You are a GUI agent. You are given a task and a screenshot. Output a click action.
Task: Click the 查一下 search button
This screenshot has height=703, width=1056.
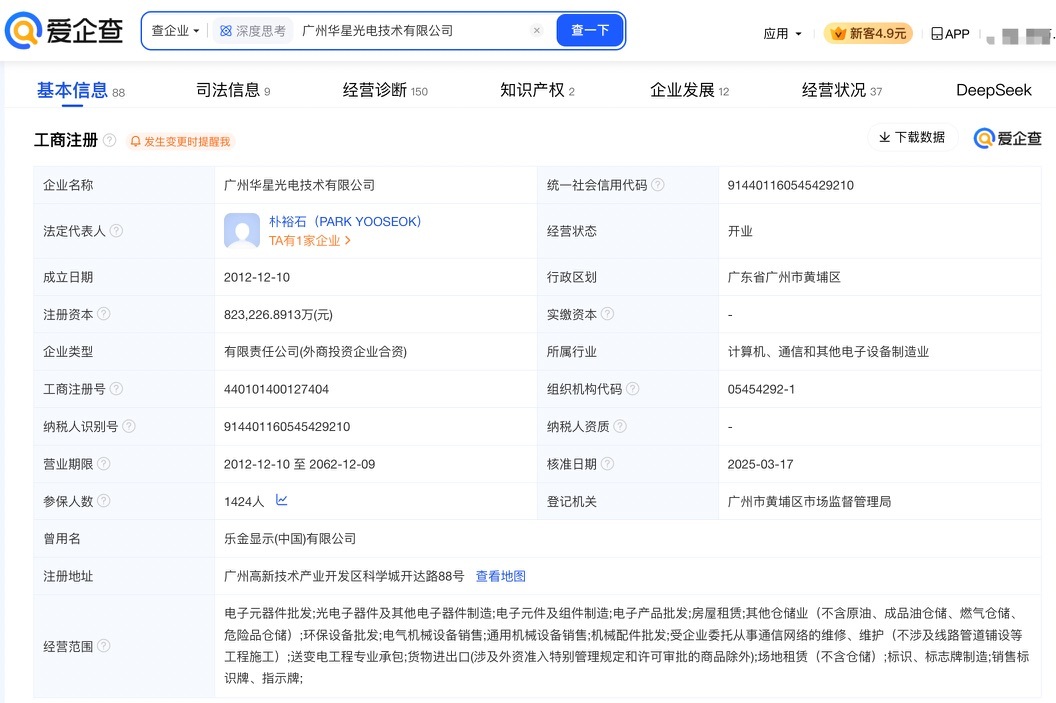point(590,30)
